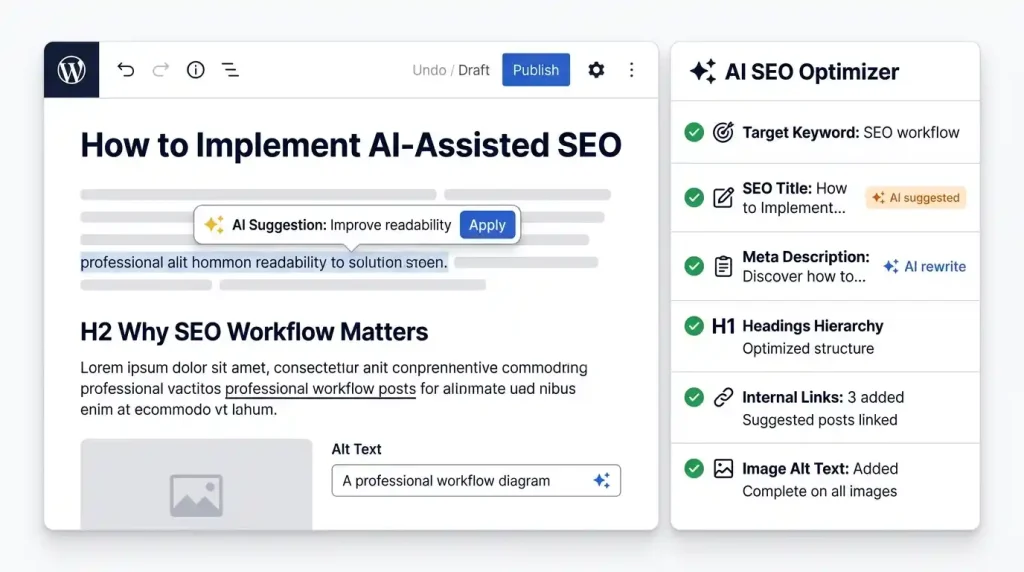Click the H2 Why SEO Workflow Matters heading
The image size is (1024, 572).
pyautogui.click(x=254, y=332)
